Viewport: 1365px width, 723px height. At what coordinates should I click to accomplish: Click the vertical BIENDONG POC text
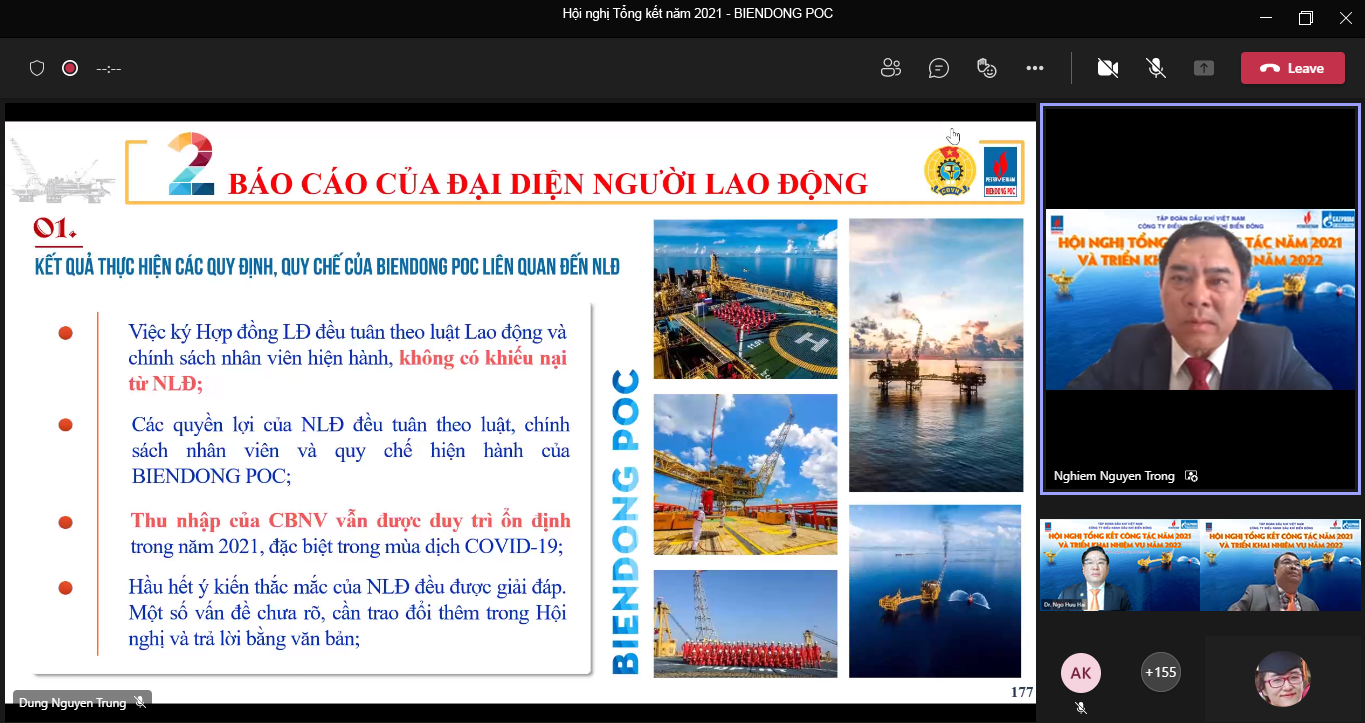click(624, 521)
